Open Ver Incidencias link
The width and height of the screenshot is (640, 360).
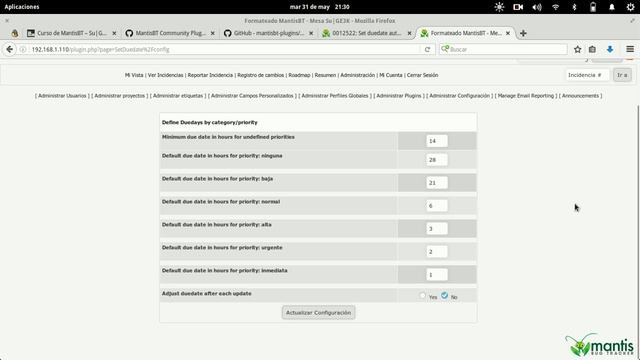[165, 75]
